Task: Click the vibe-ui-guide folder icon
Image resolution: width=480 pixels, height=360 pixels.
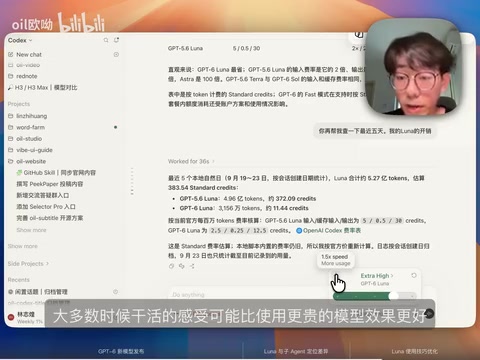Action: click(10, 150)
